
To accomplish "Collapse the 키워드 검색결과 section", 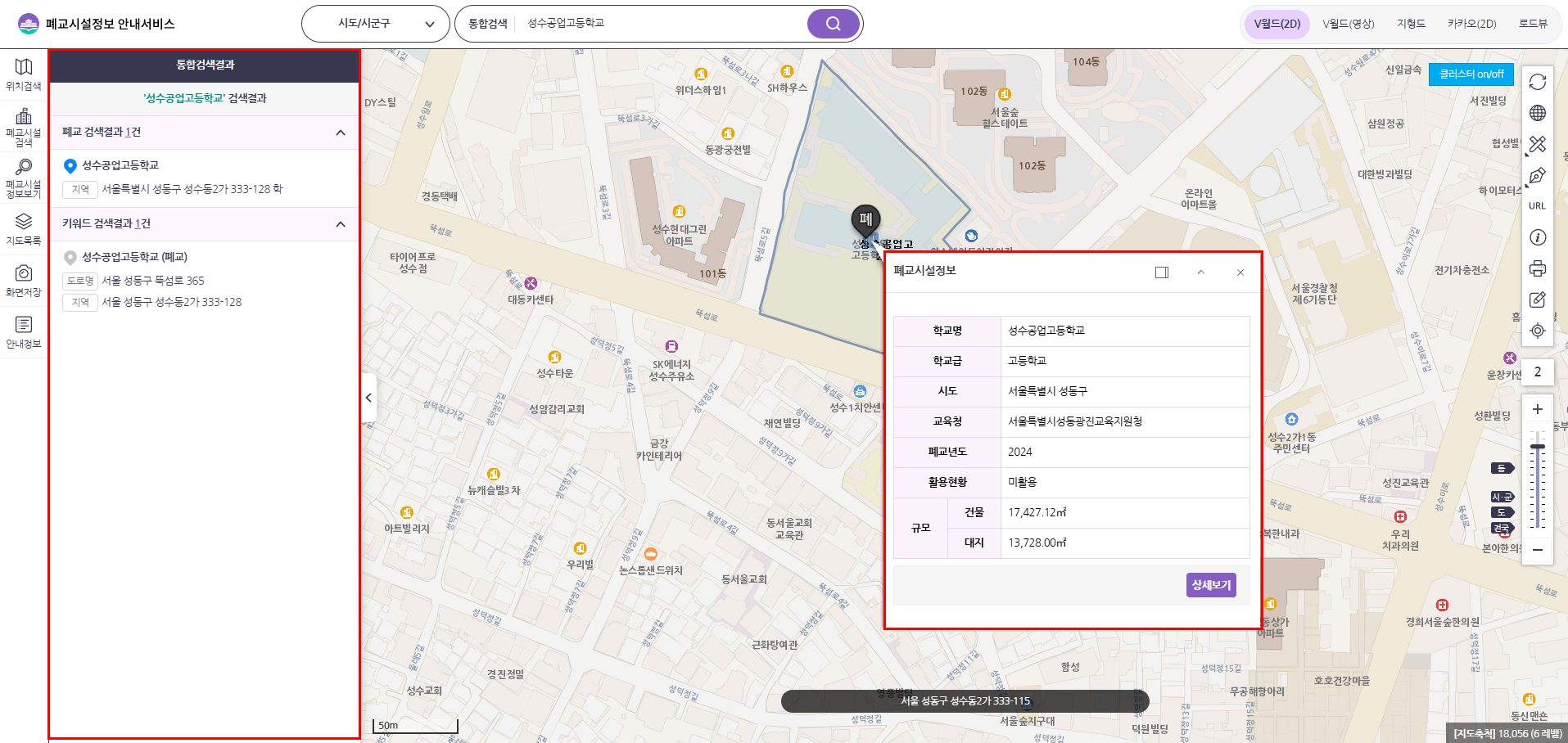I will (x=341, y=224).
